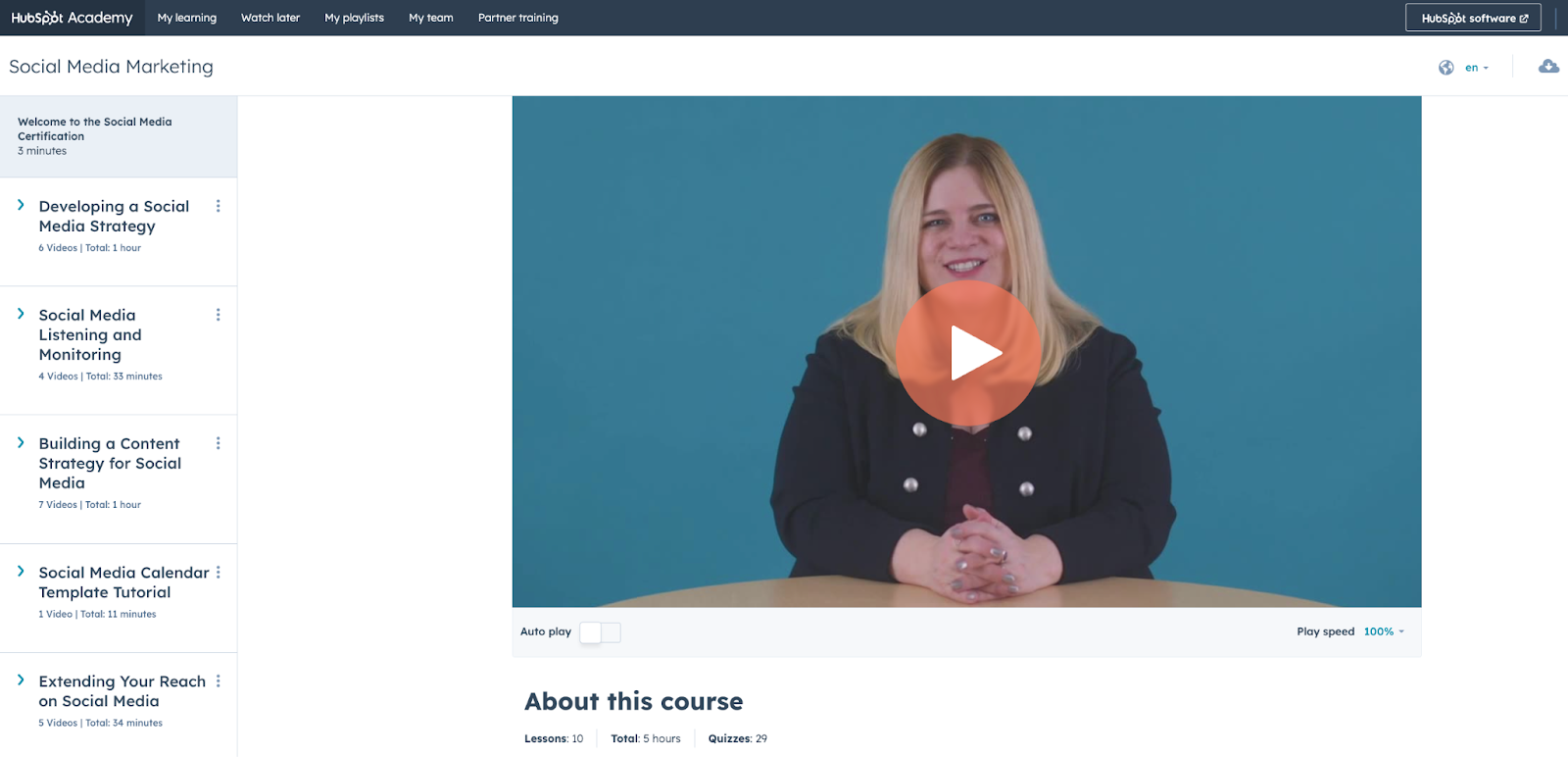
Task: Open three-dot menu for Social Media Calendar Template Tutorial
Action: click(218, 572)
